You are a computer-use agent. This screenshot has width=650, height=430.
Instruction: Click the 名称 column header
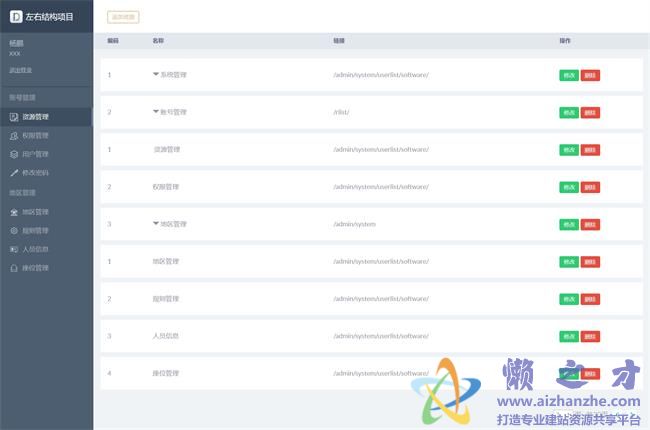[158, 41]
